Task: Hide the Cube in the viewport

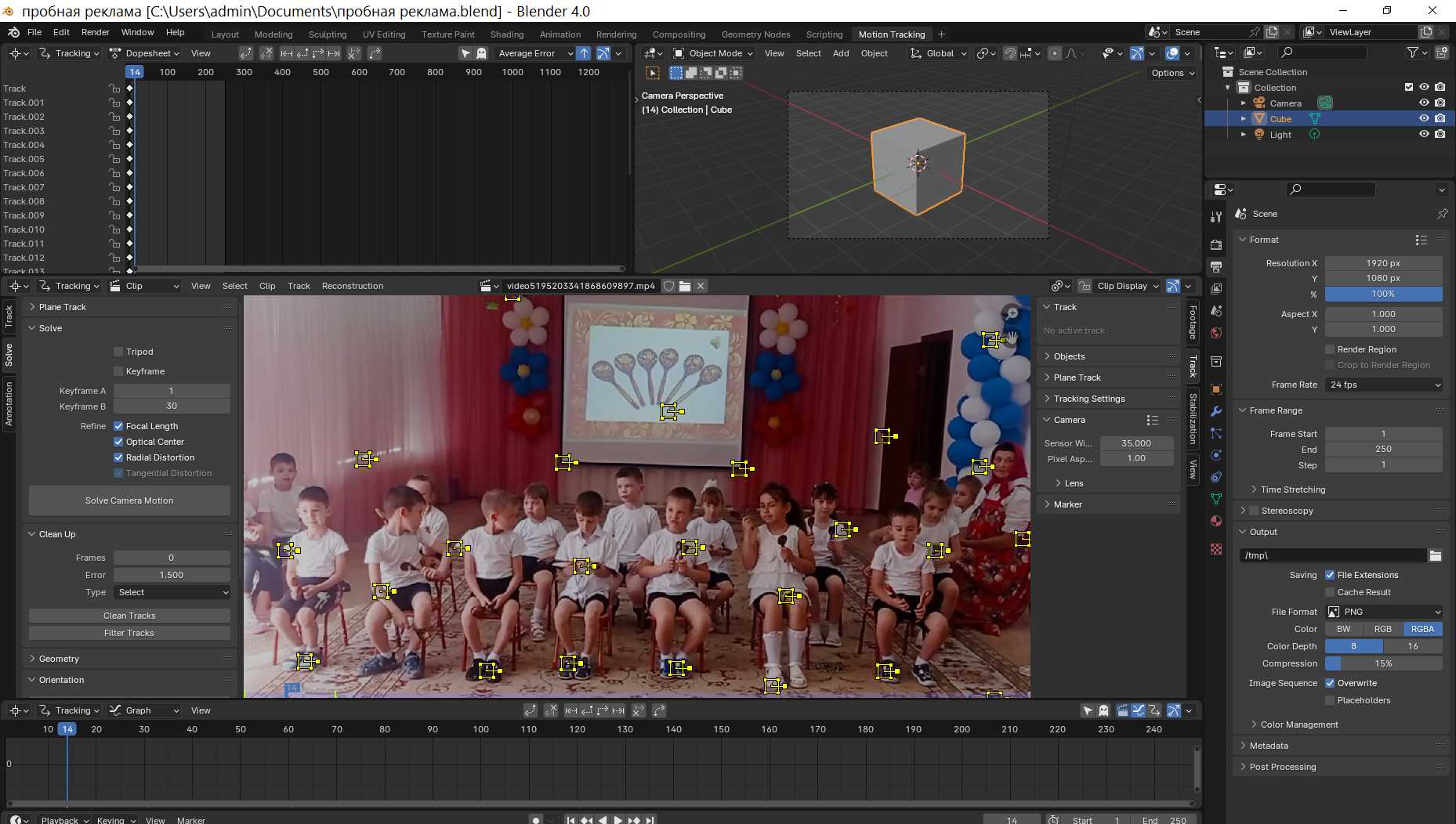Action: point(1424,119)
